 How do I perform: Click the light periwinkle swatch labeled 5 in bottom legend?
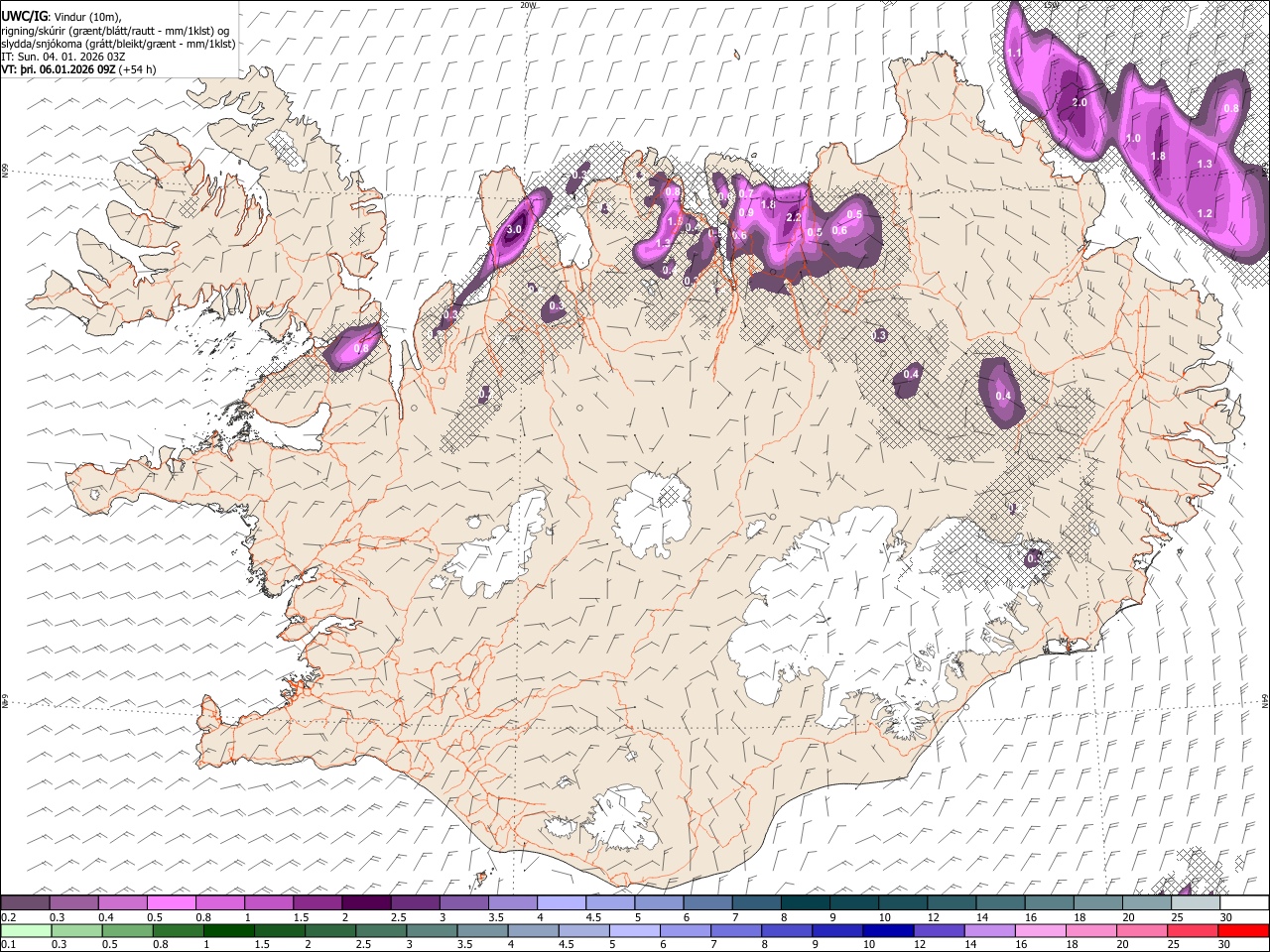click(635, 930)
